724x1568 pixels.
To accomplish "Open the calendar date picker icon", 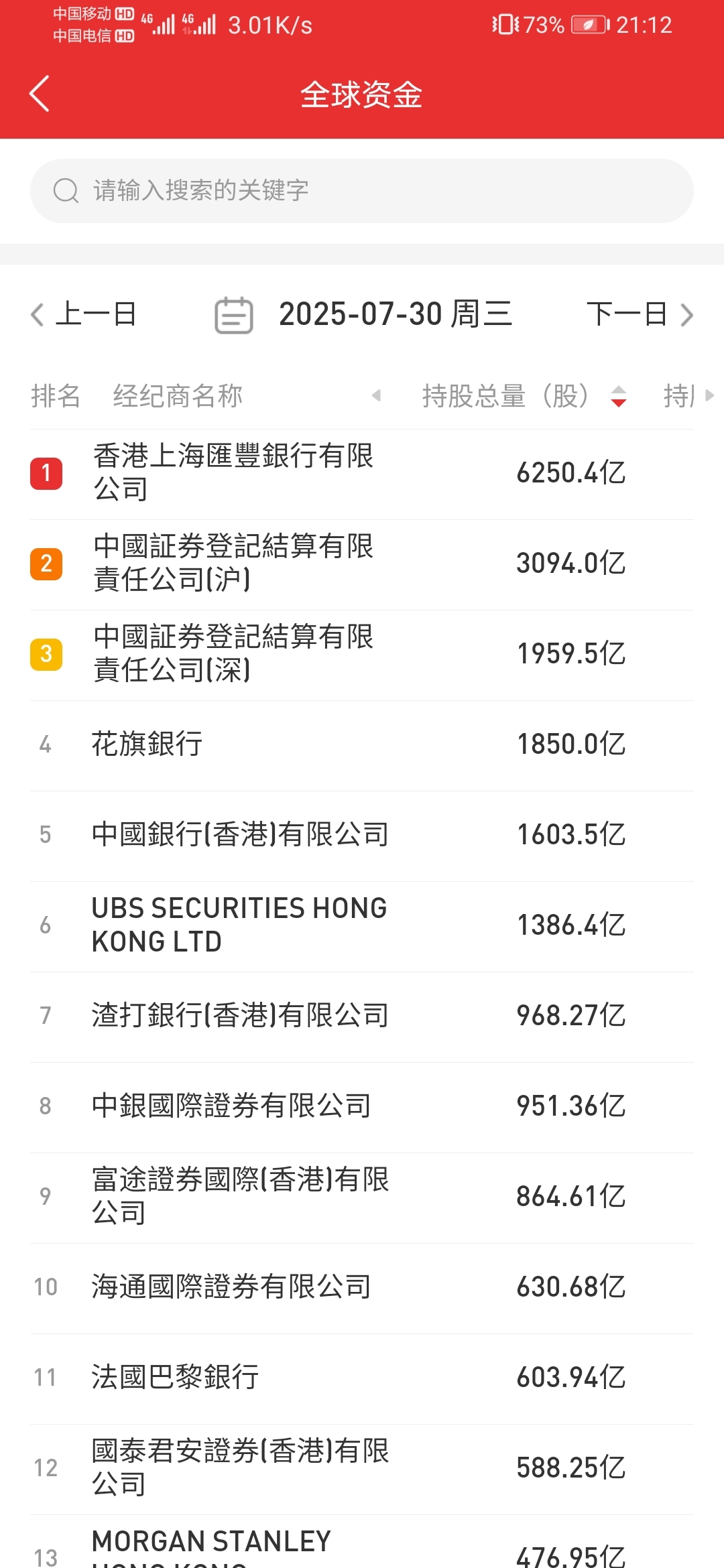I will tap(233, 315).
